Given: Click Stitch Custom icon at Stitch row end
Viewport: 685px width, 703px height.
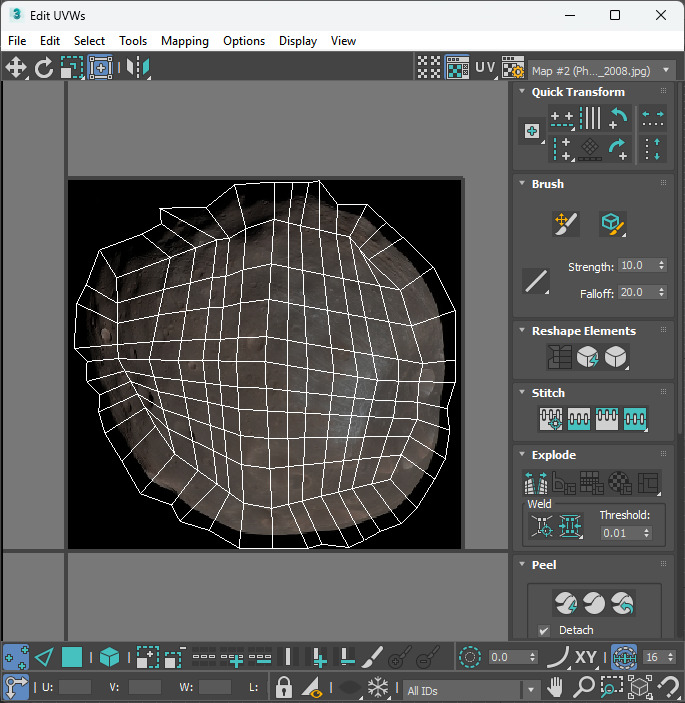Looking at the screenshot, I should [x=635, y=419].
